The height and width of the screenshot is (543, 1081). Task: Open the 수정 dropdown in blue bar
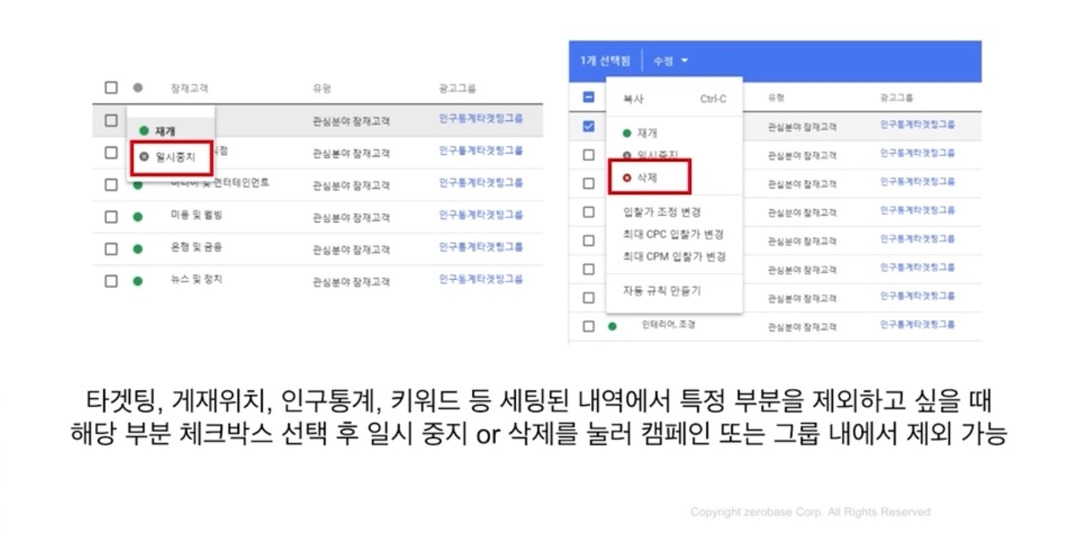[x=671, y=61]
